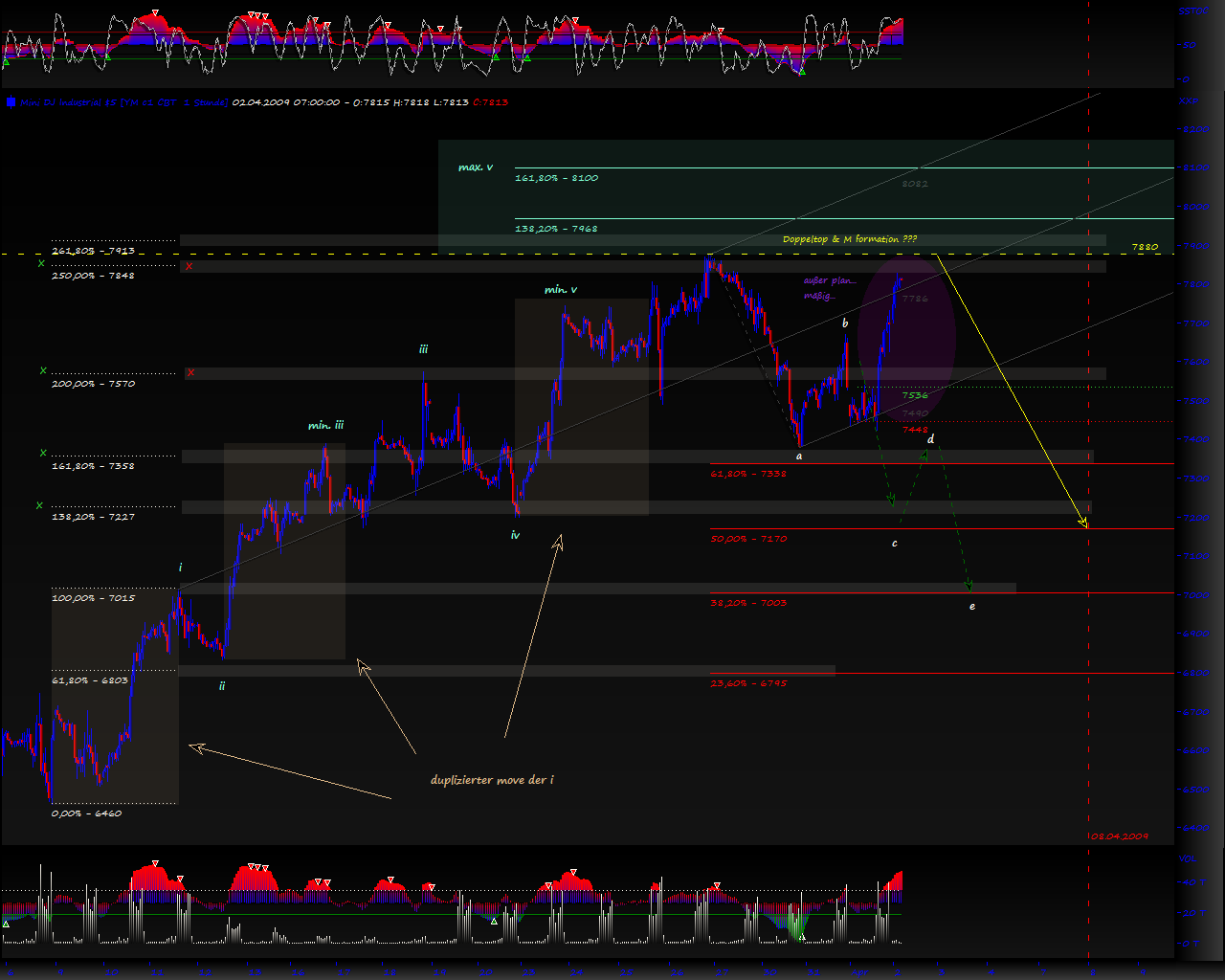Click the projected wave 'c' label
This screenshot has width=1225, height=980.
pyautogui.click(x=895, y=544)
